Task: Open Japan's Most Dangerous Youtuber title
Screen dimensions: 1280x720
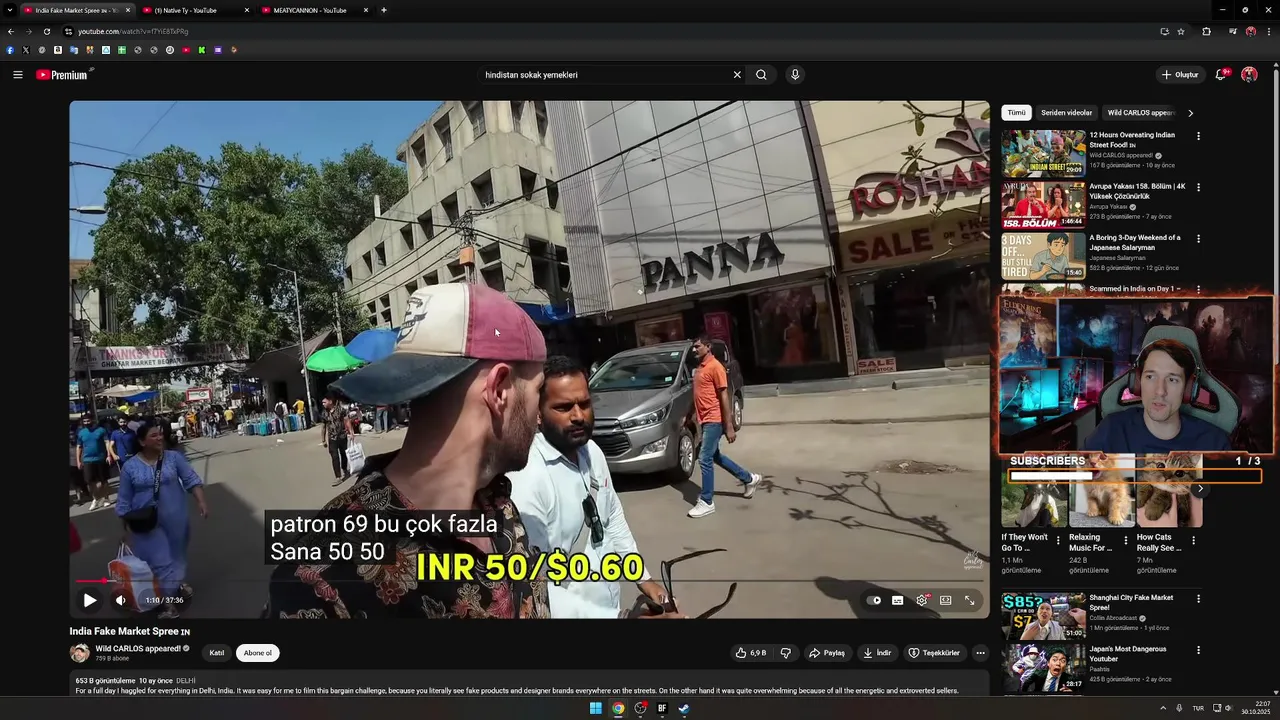Action: tap(1128, 653)
